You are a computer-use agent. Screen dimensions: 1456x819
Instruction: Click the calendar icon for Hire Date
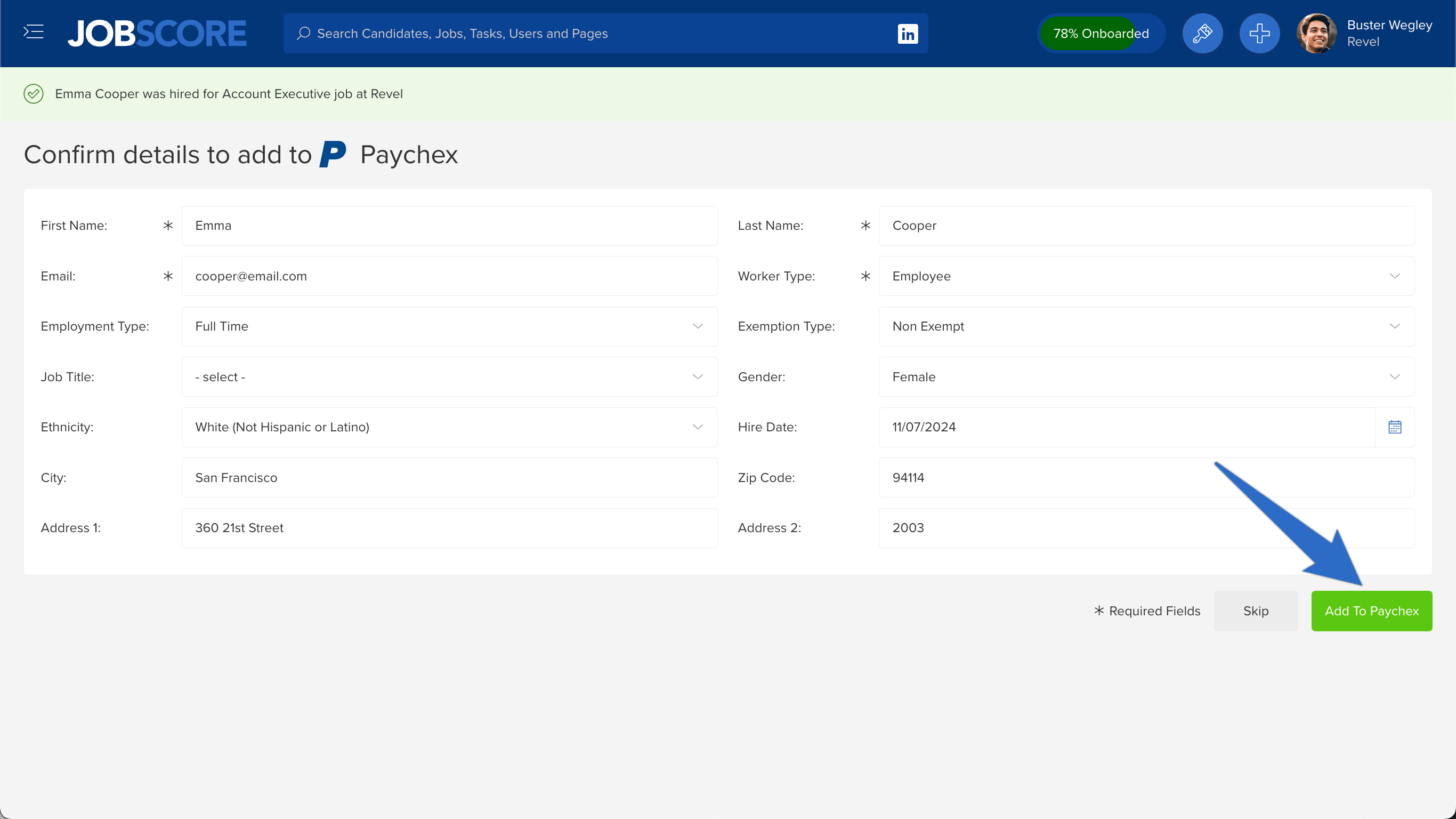click(1395, 427)
